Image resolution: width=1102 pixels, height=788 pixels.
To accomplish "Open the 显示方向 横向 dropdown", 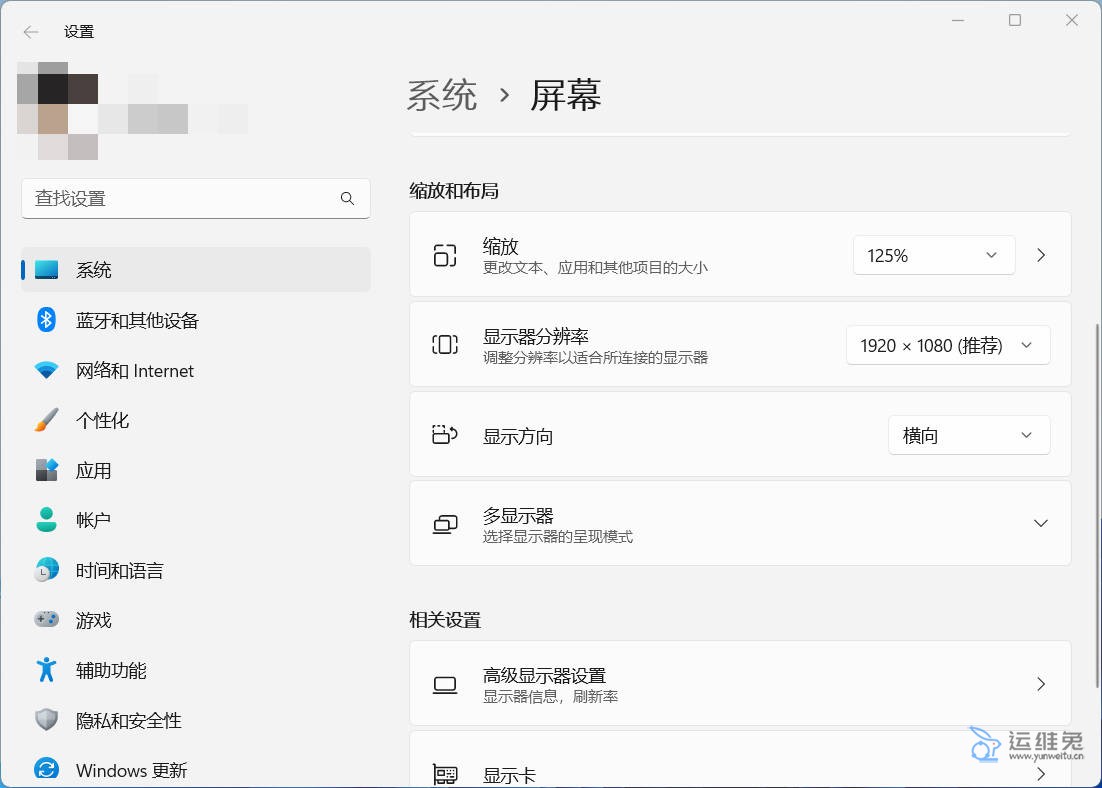I will (x=968, y=436).
